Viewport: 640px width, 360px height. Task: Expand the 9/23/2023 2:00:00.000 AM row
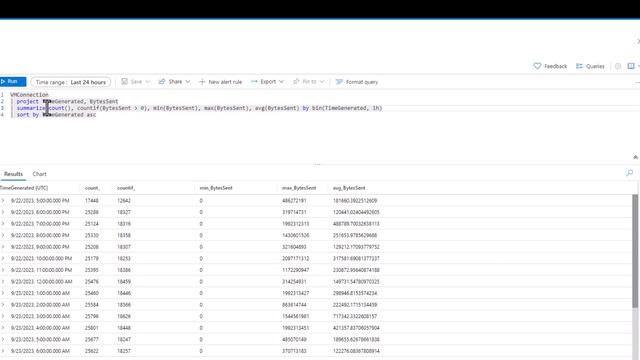click(3, 304)
